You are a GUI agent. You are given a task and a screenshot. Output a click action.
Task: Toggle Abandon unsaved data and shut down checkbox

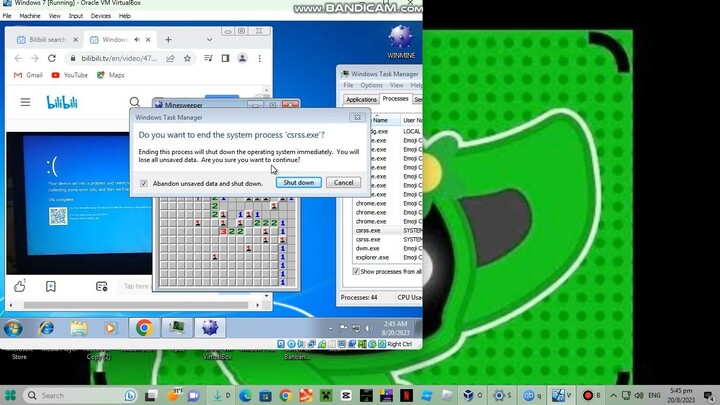click(x=144, y=184)
